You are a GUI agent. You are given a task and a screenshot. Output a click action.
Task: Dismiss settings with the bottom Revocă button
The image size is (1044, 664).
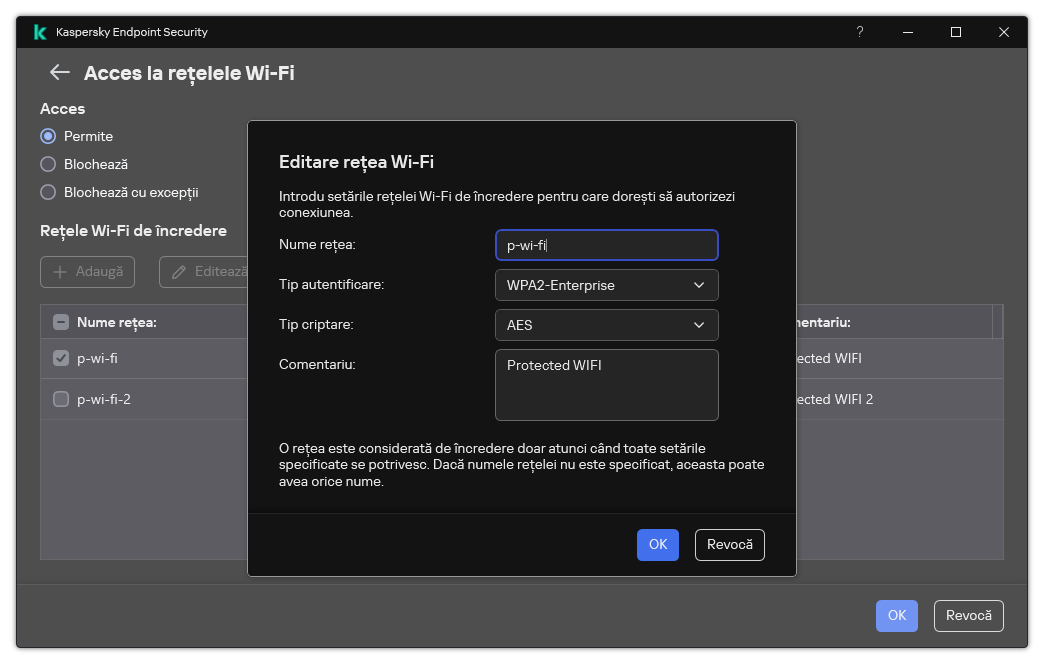point(968,616)
